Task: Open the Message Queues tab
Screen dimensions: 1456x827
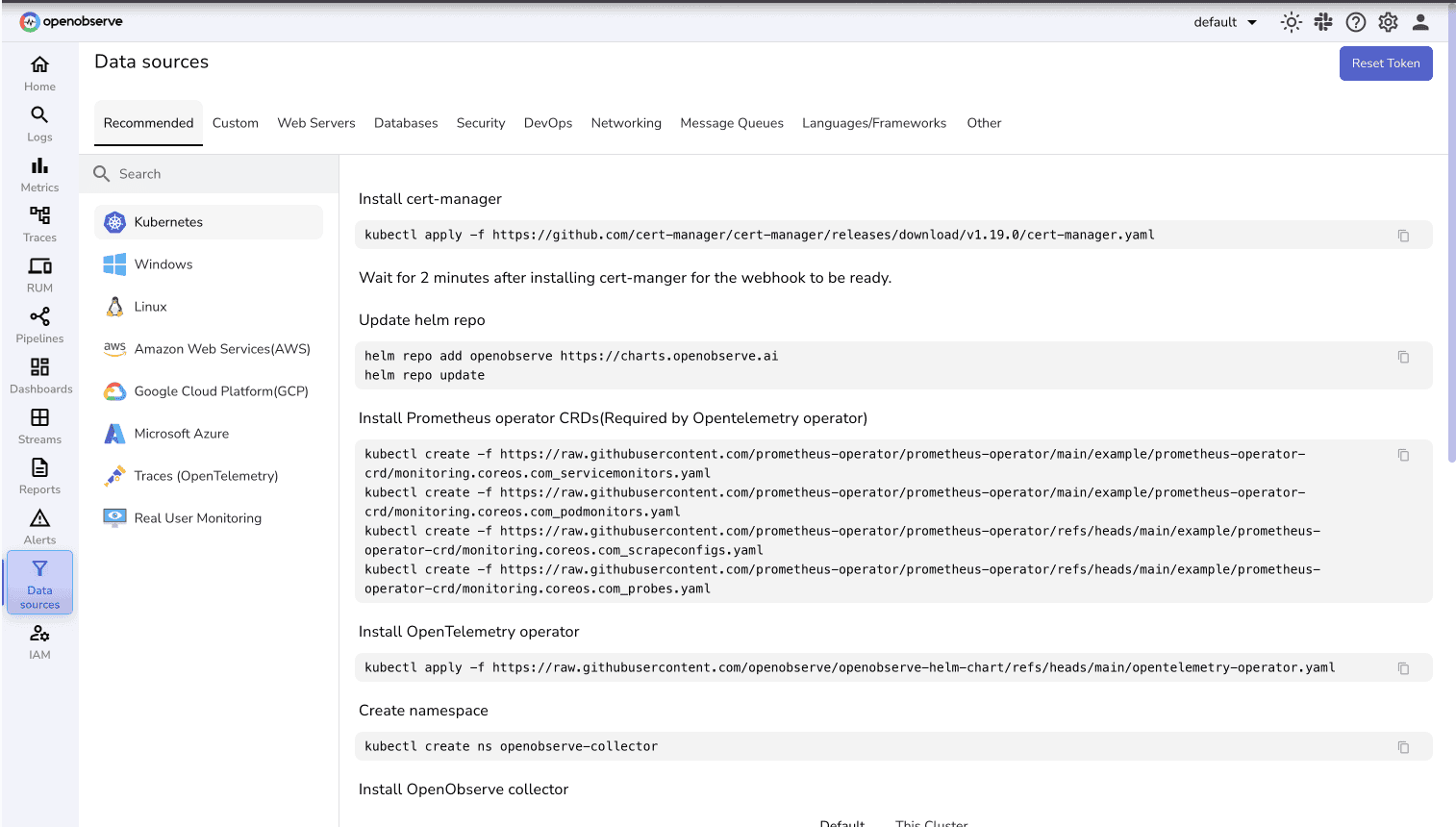Action: pos(732,123)
